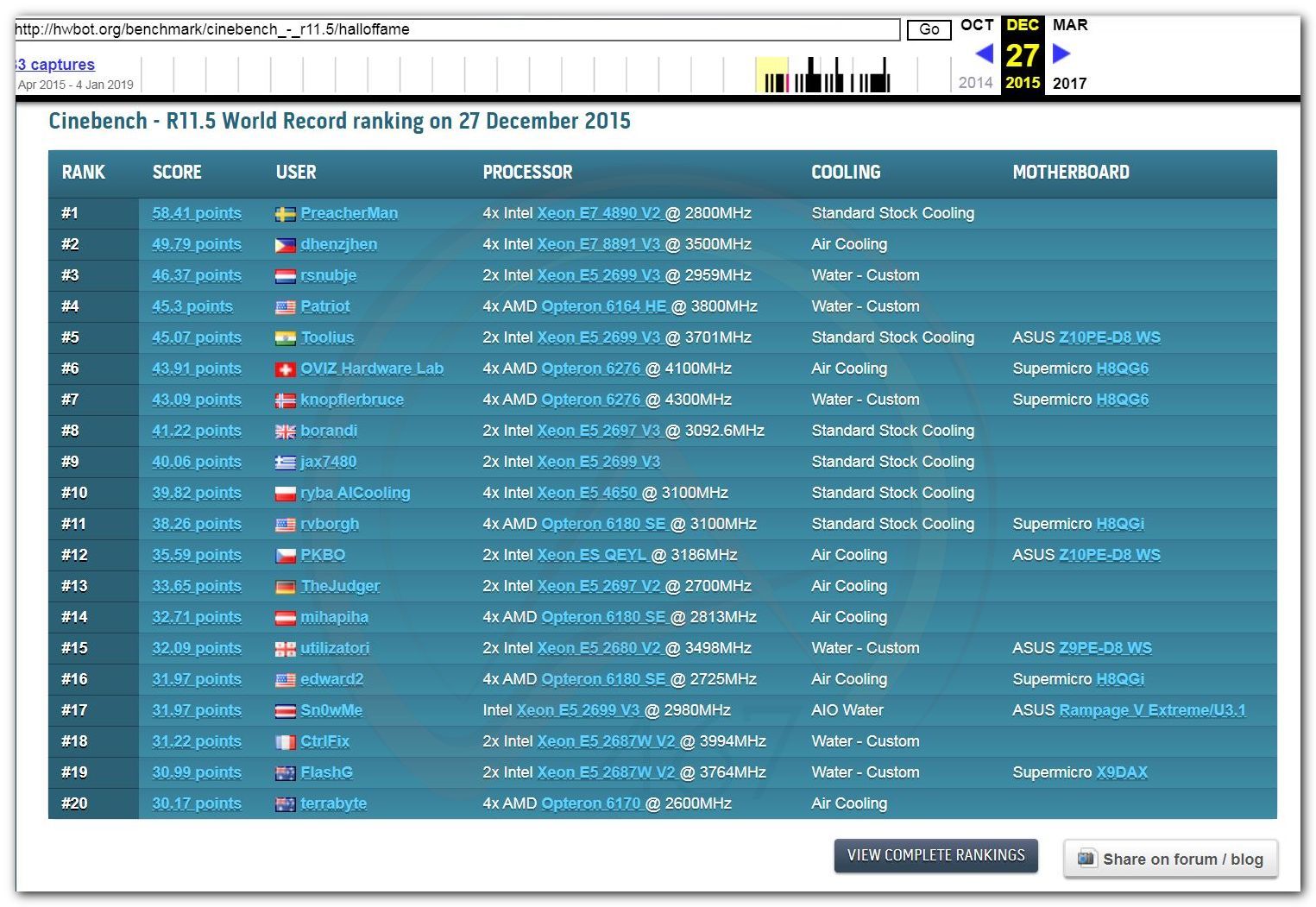Open the 58.41 points score

click(197, 214)
